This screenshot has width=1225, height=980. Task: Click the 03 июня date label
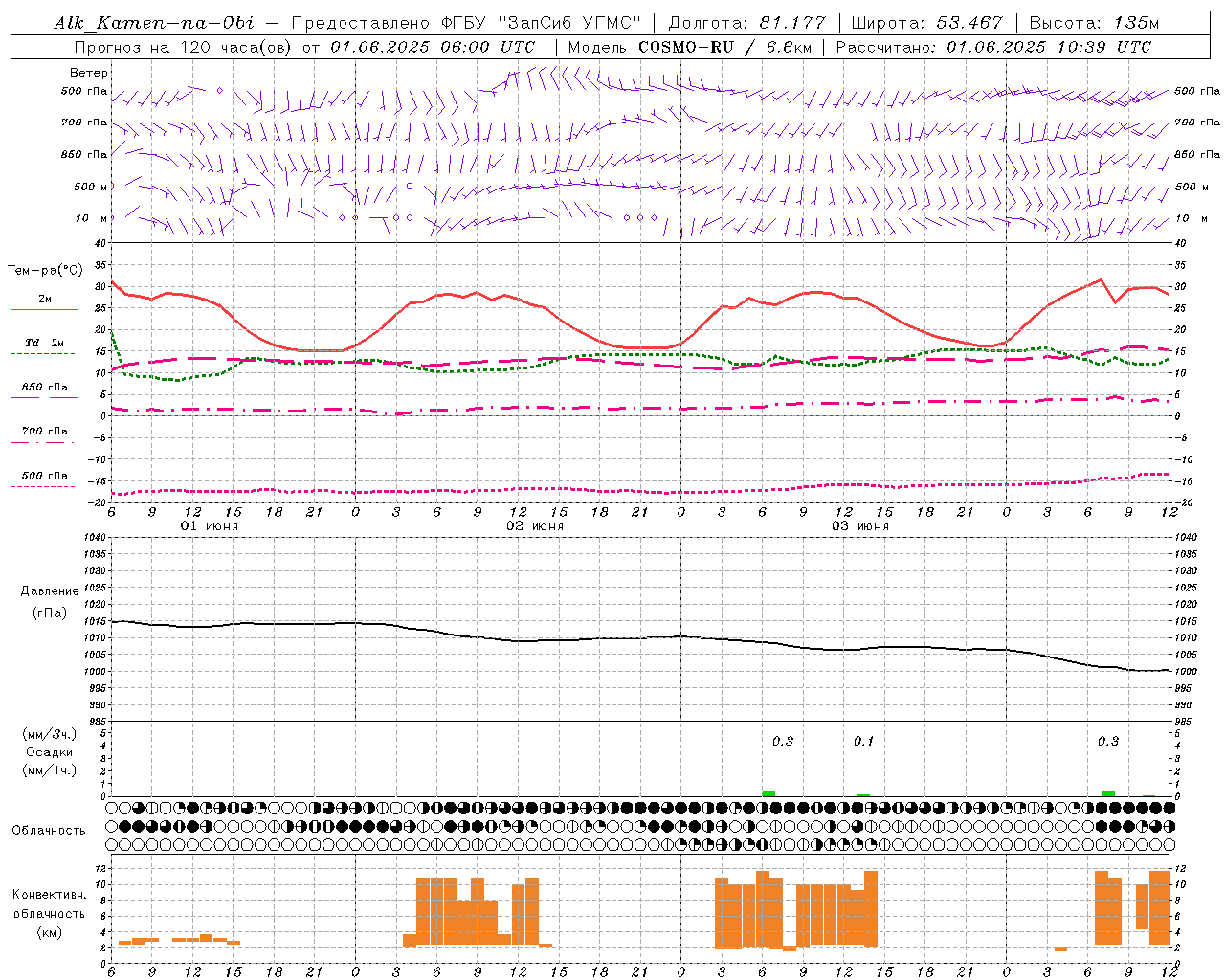860,526
